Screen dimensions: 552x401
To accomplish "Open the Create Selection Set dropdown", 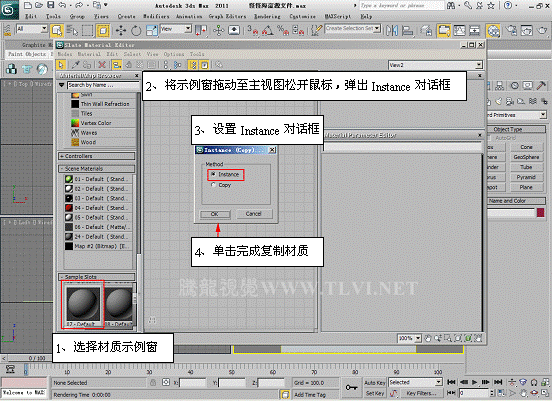I will [353, 29].
